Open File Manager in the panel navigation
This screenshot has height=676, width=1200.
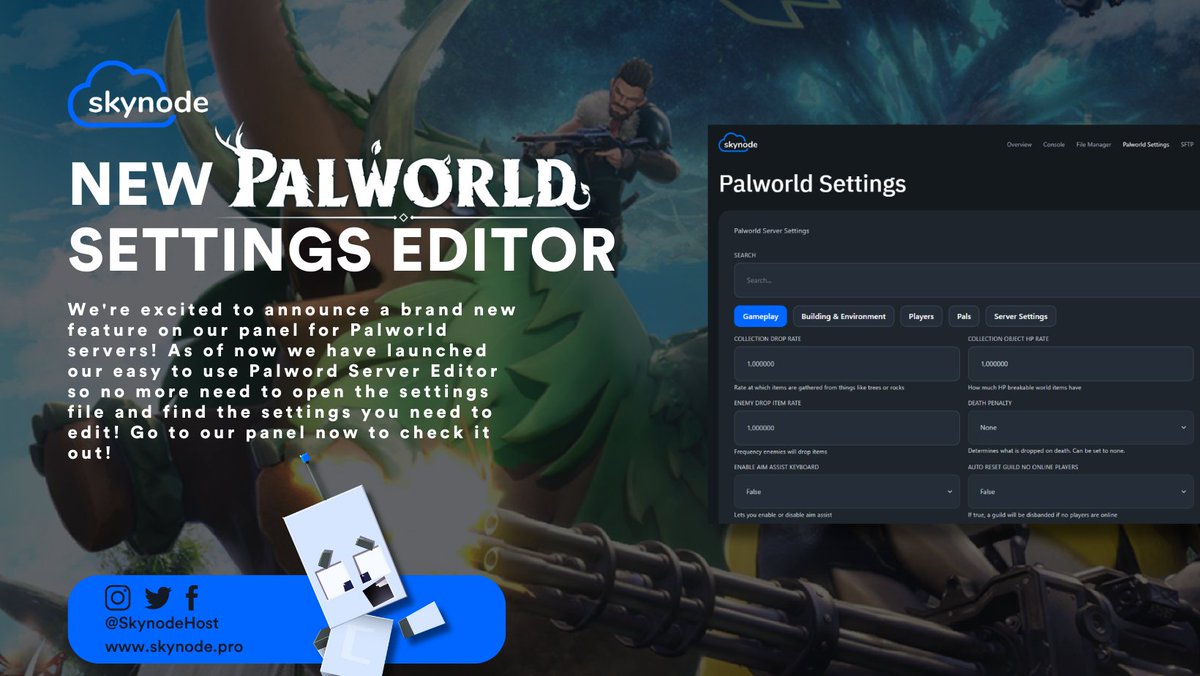(1093, 145)
